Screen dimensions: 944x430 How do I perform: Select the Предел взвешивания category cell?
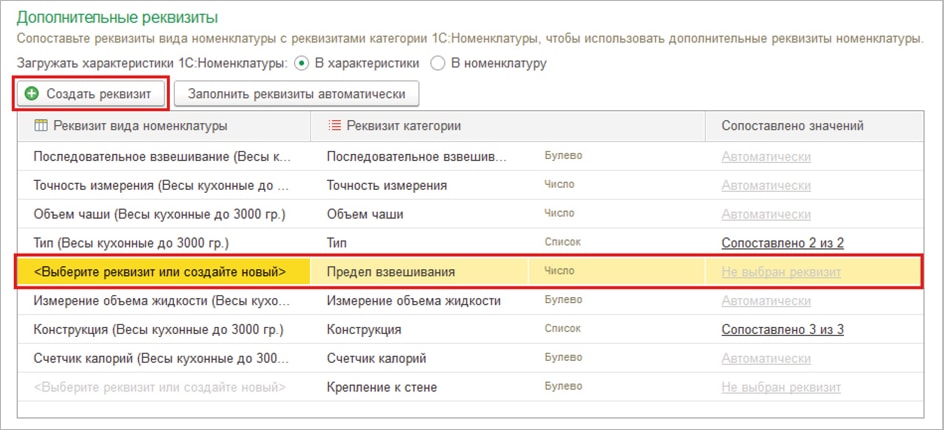point(391,272)
